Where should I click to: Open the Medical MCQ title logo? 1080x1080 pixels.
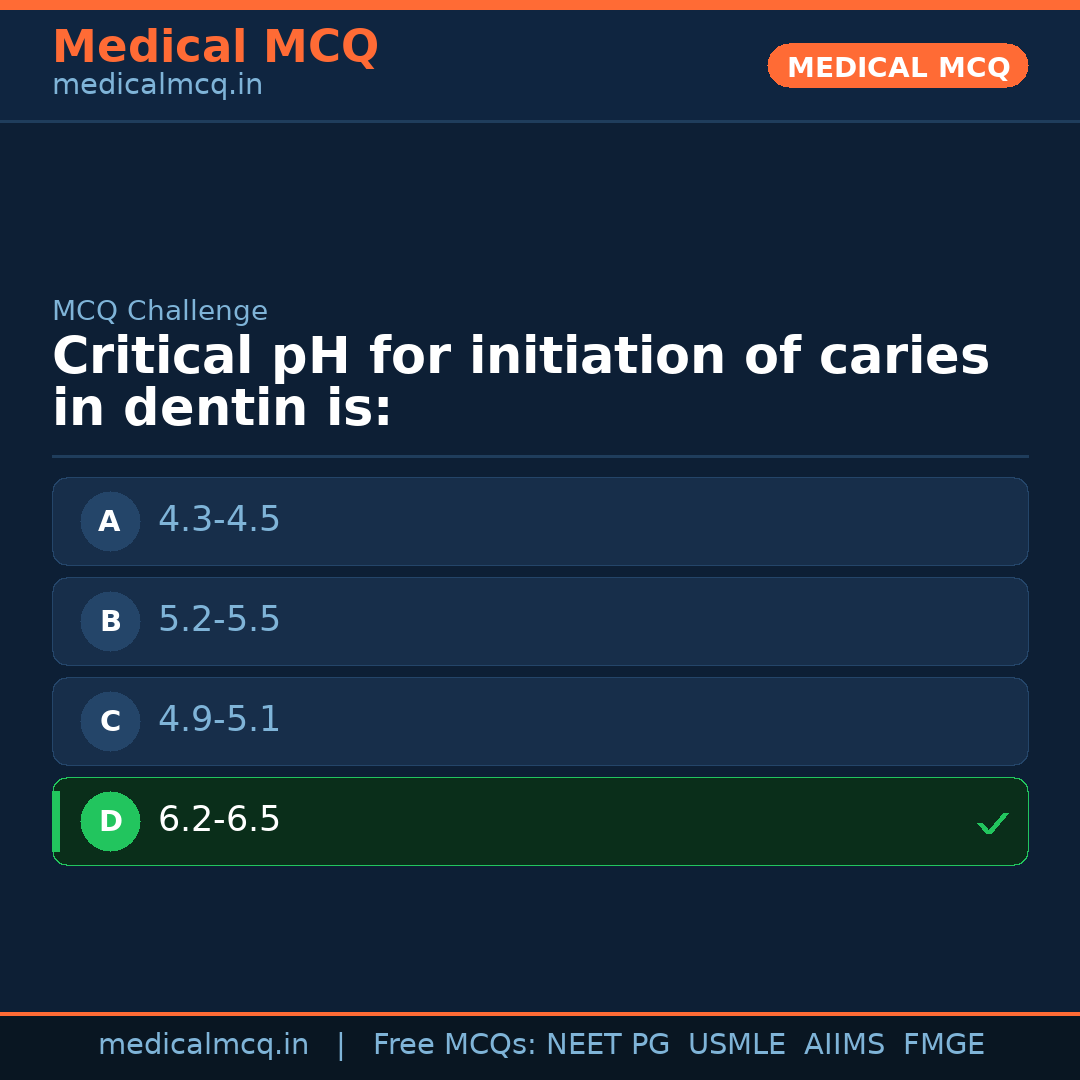click(x=215, y=47)
